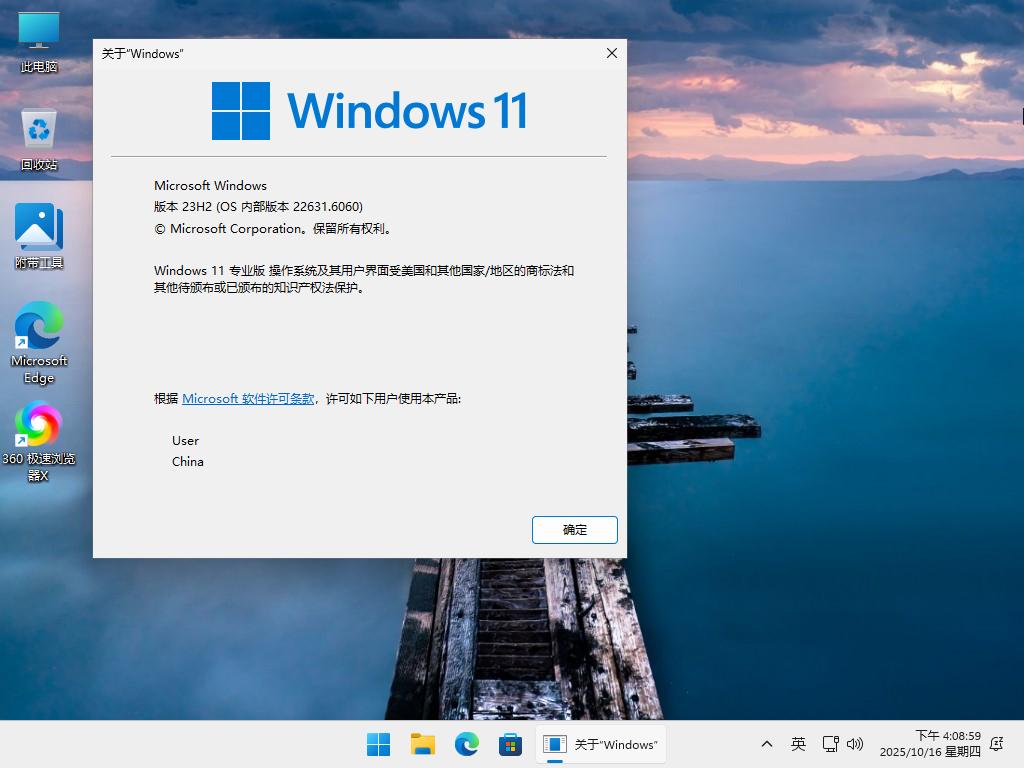Launch File Explorer from the taskbar
The height and width of the screenshot is (768, 1024).
pos(422,744)
